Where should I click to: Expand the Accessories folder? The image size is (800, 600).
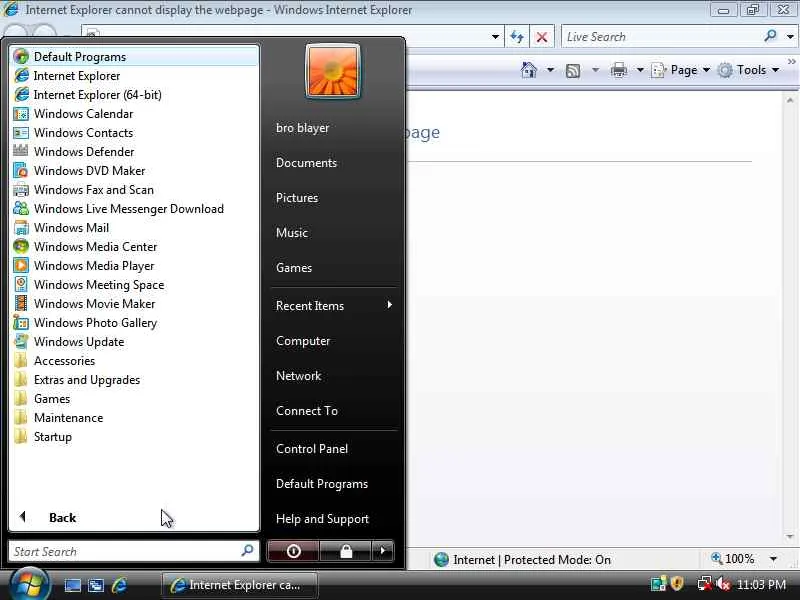pyautogui.click(x=135, y=360)
